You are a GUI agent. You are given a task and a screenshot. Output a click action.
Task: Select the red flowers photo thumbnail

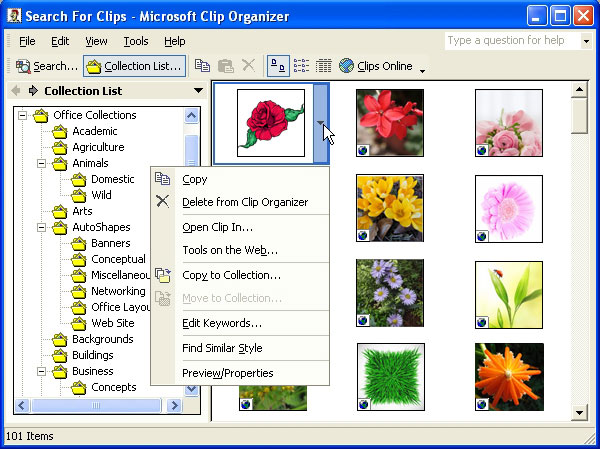(390, 123)
